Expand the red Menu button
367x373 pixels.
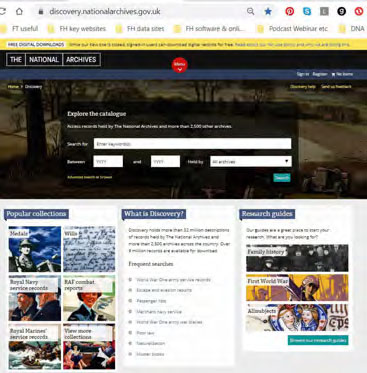pos(180,65)
